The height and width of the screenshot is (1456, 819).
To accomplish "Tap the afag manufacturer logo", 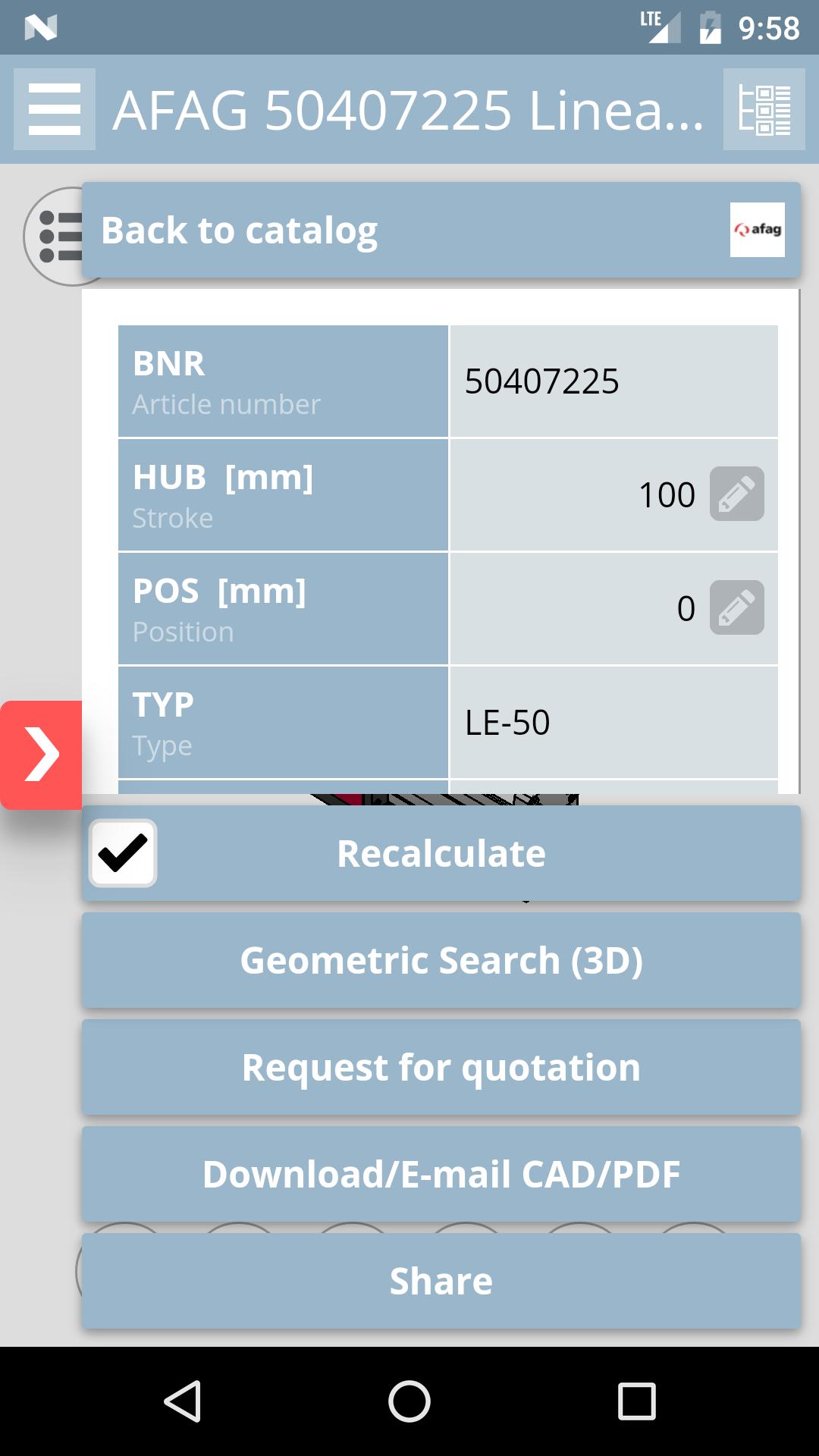I will tap(757, 230).
